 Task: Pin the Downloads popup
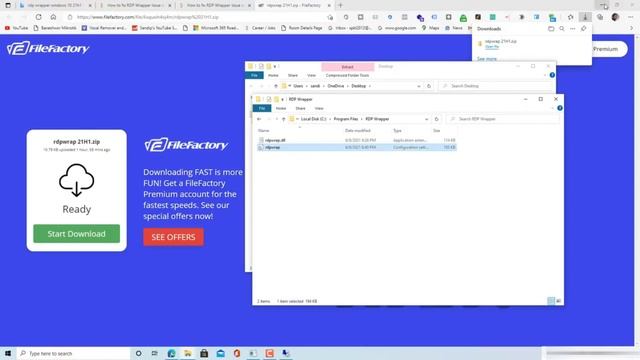pyautogui.click(x=584, y=29)
